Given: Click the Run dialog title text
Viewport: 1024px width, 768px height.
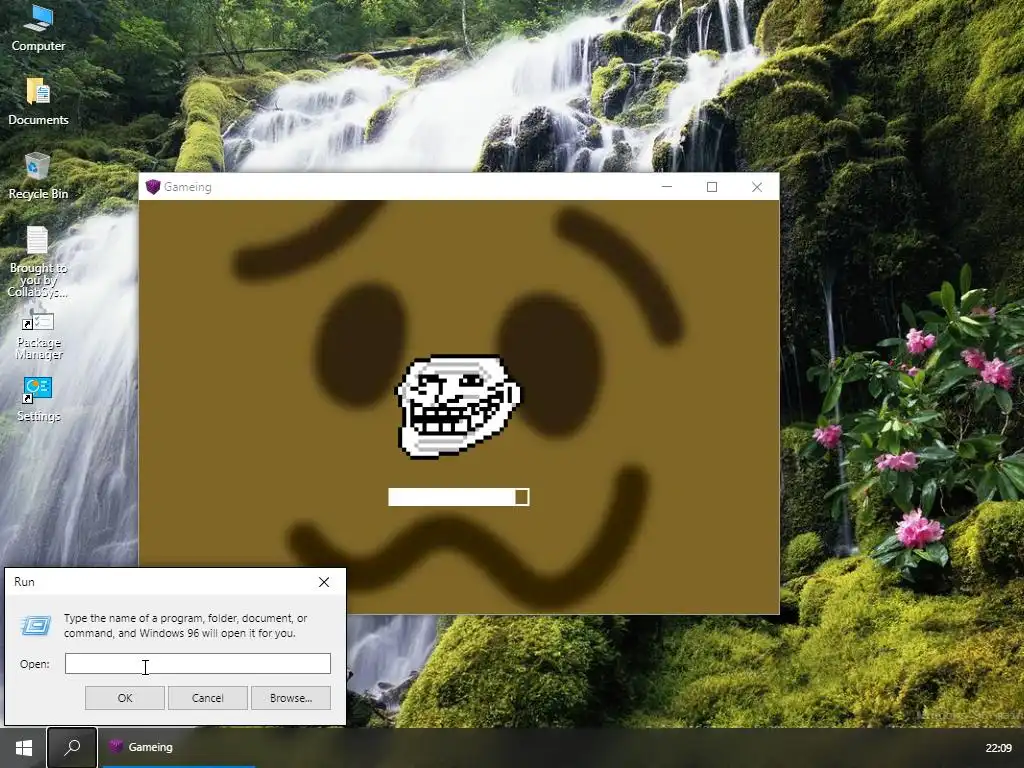Looking at the screenshot, I should click(x=24, y=581).
